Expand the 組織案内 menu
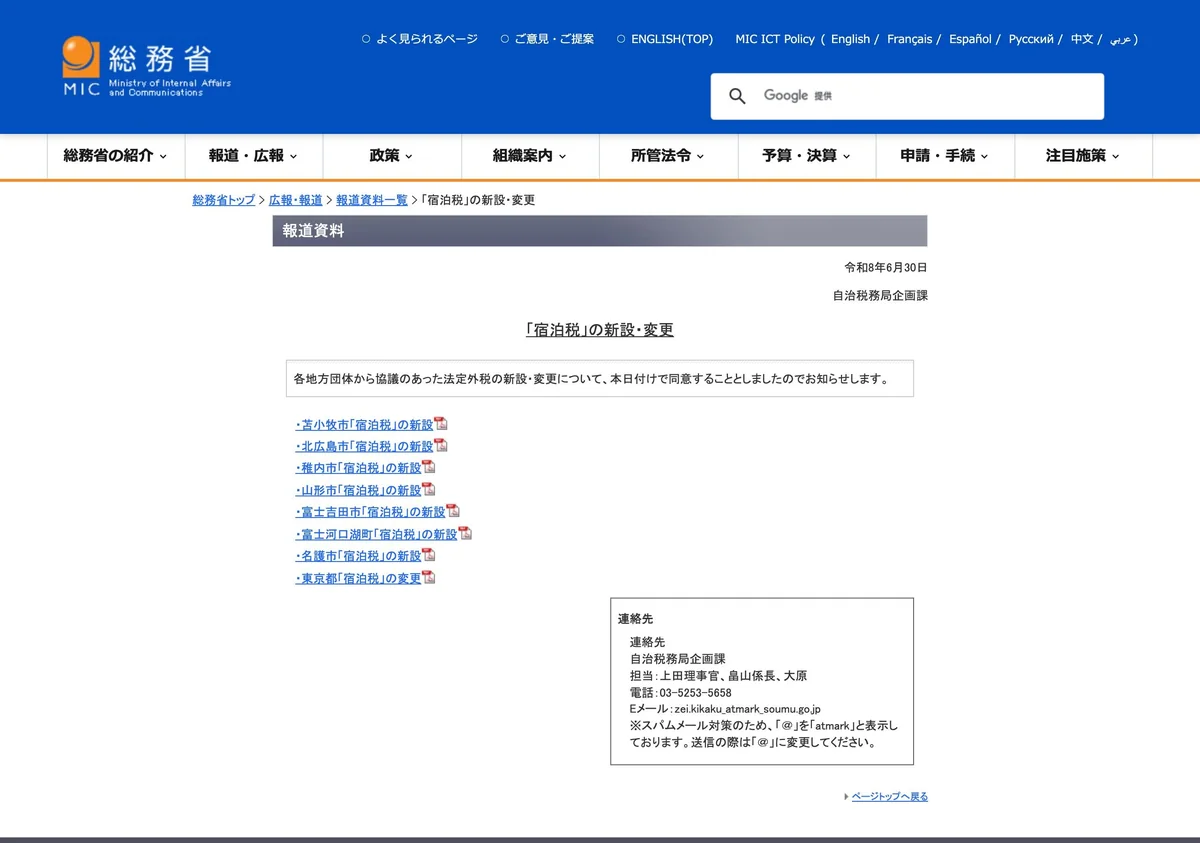The height and width of the screenshot is (843, 1200). (x=530, y=156)
